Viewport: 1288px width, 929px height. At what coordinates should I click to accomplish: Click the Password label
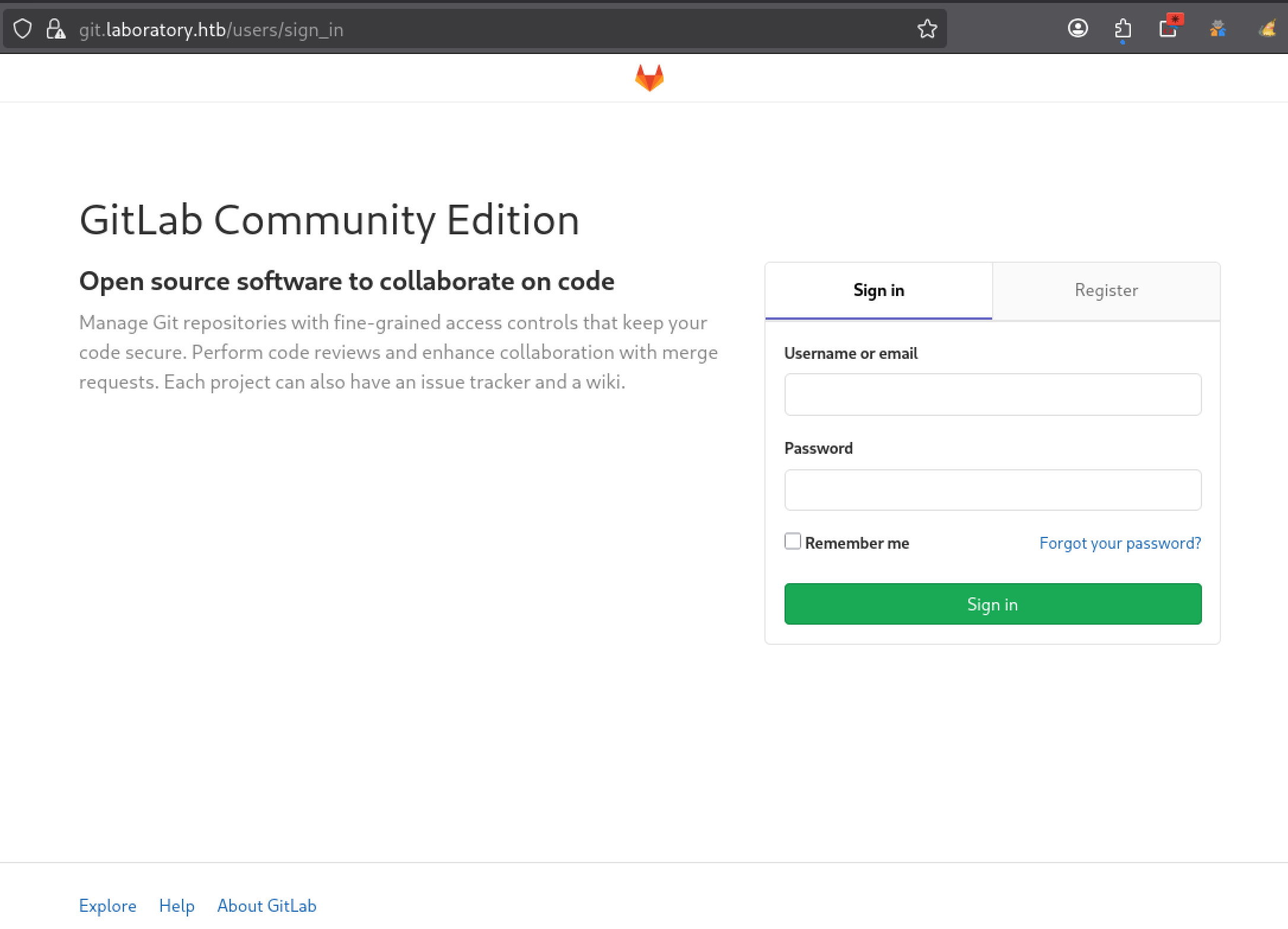[818, 448]
